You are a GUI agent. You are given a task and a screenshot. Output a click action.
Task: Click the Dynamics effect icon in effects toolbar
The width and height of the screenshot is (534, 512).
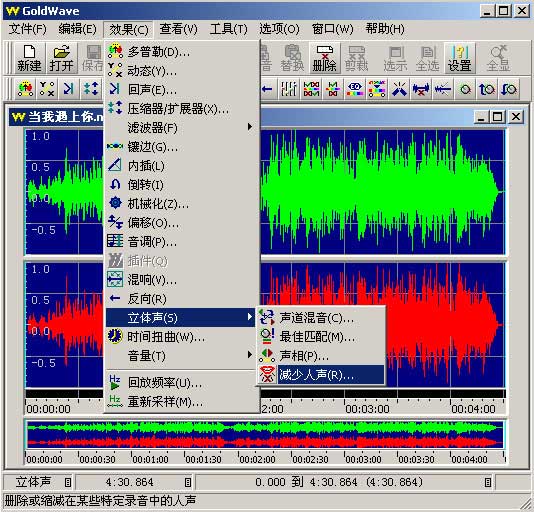47,89
